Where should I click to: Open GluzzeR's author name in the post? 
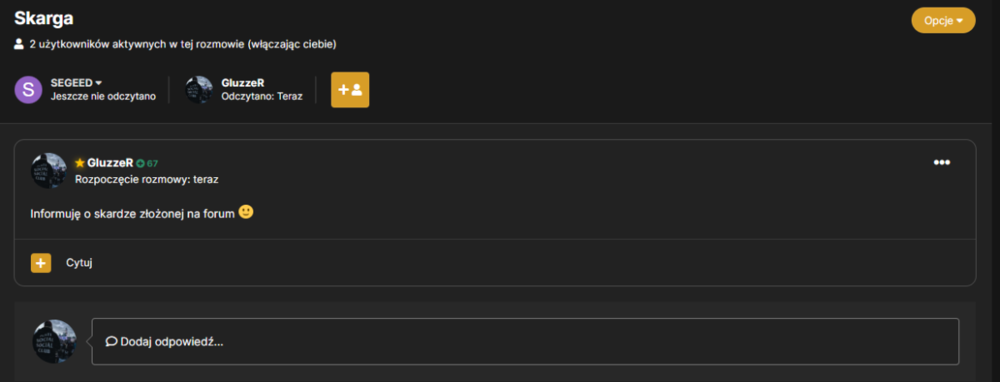(x=110, y=163)
